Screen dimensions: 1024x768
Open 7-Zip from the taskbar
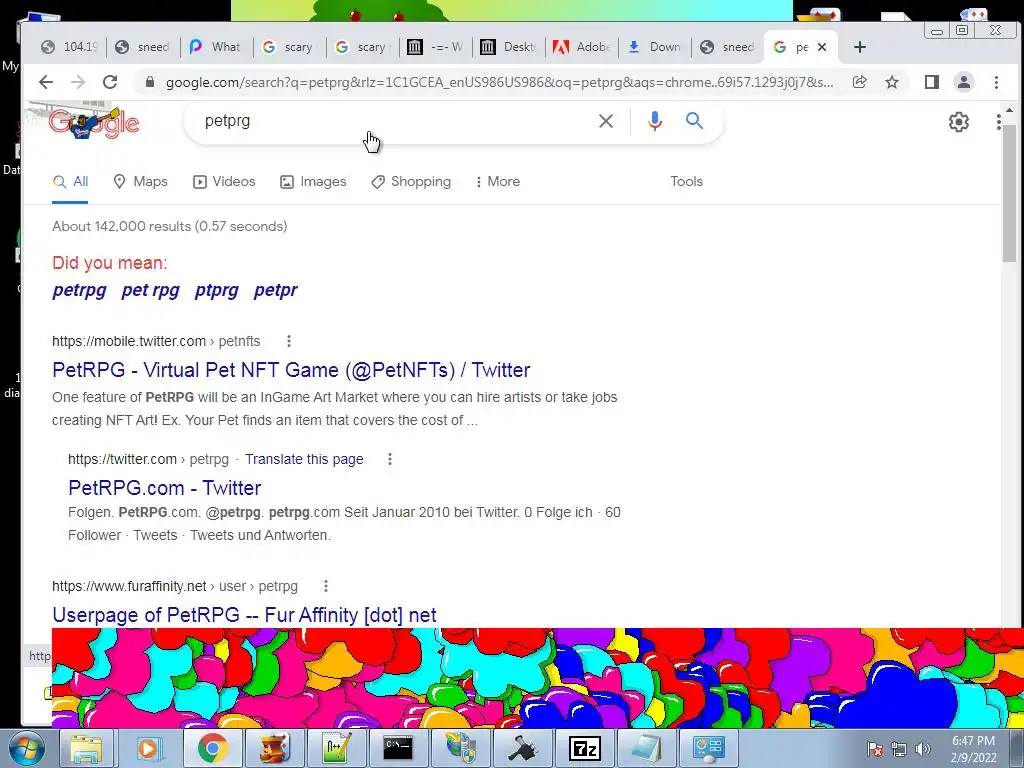pyautogui.click(x=585, y=748)
